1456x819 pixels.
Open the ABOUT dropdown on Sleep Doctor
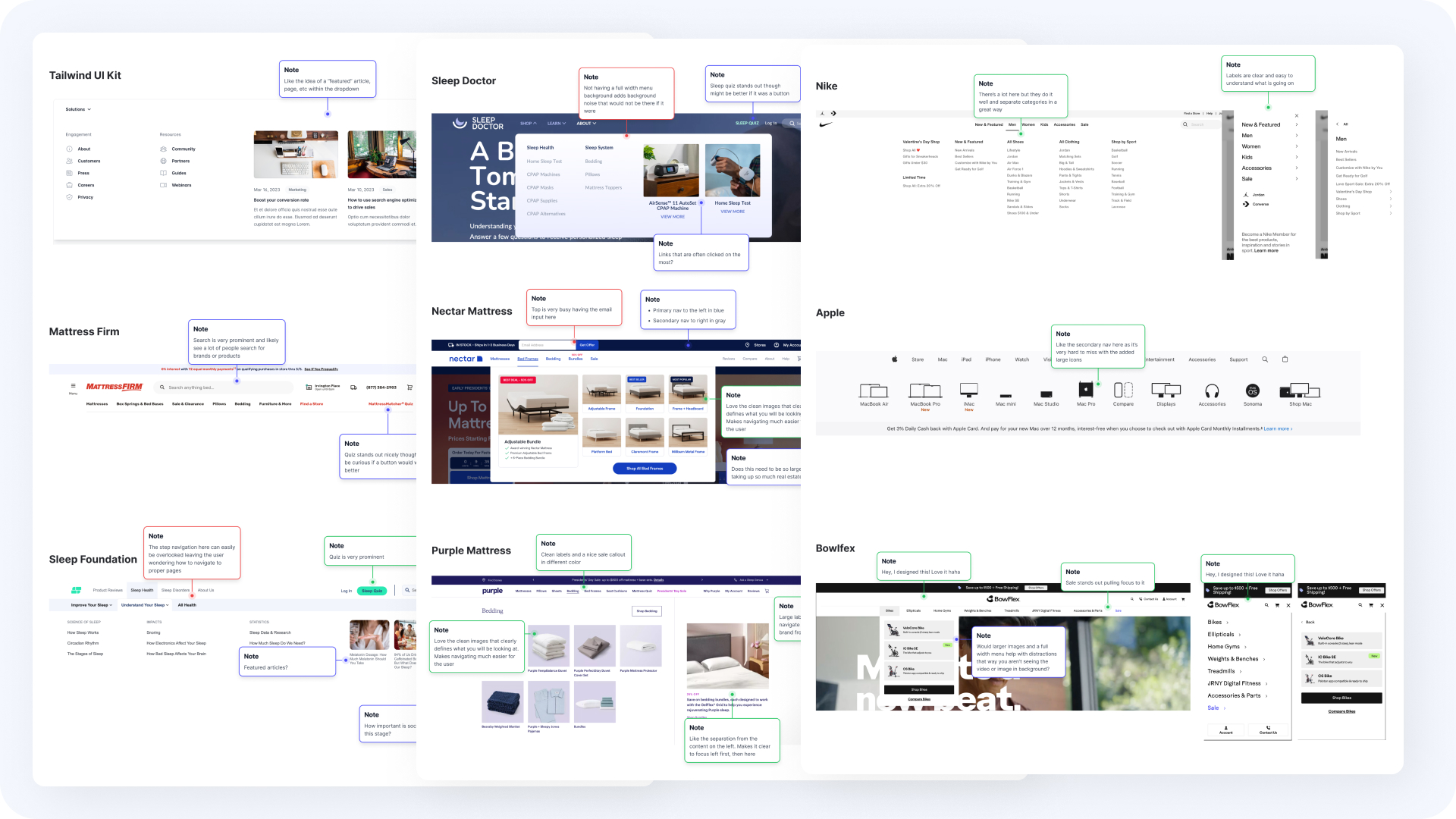(586, 124)
